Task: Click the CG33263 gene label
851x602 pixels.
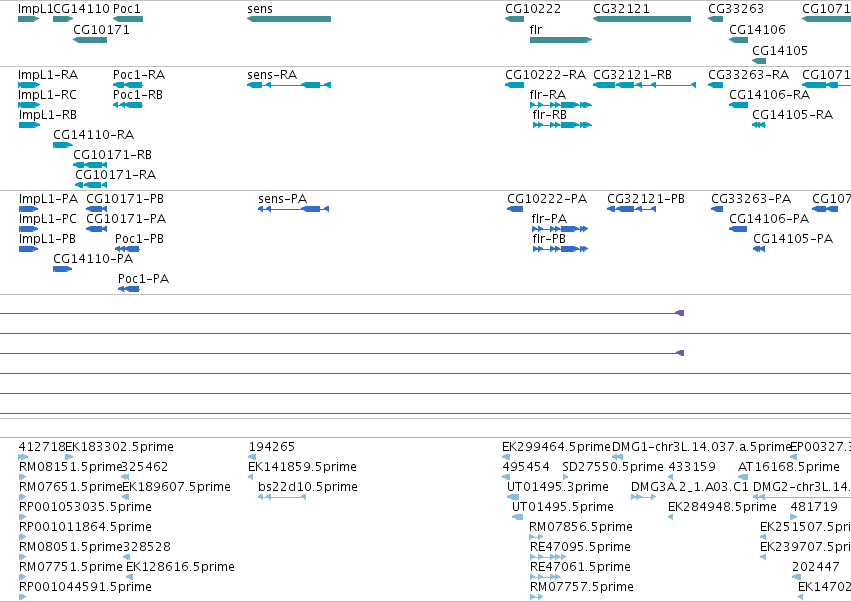Action: (x=736, y=9)
